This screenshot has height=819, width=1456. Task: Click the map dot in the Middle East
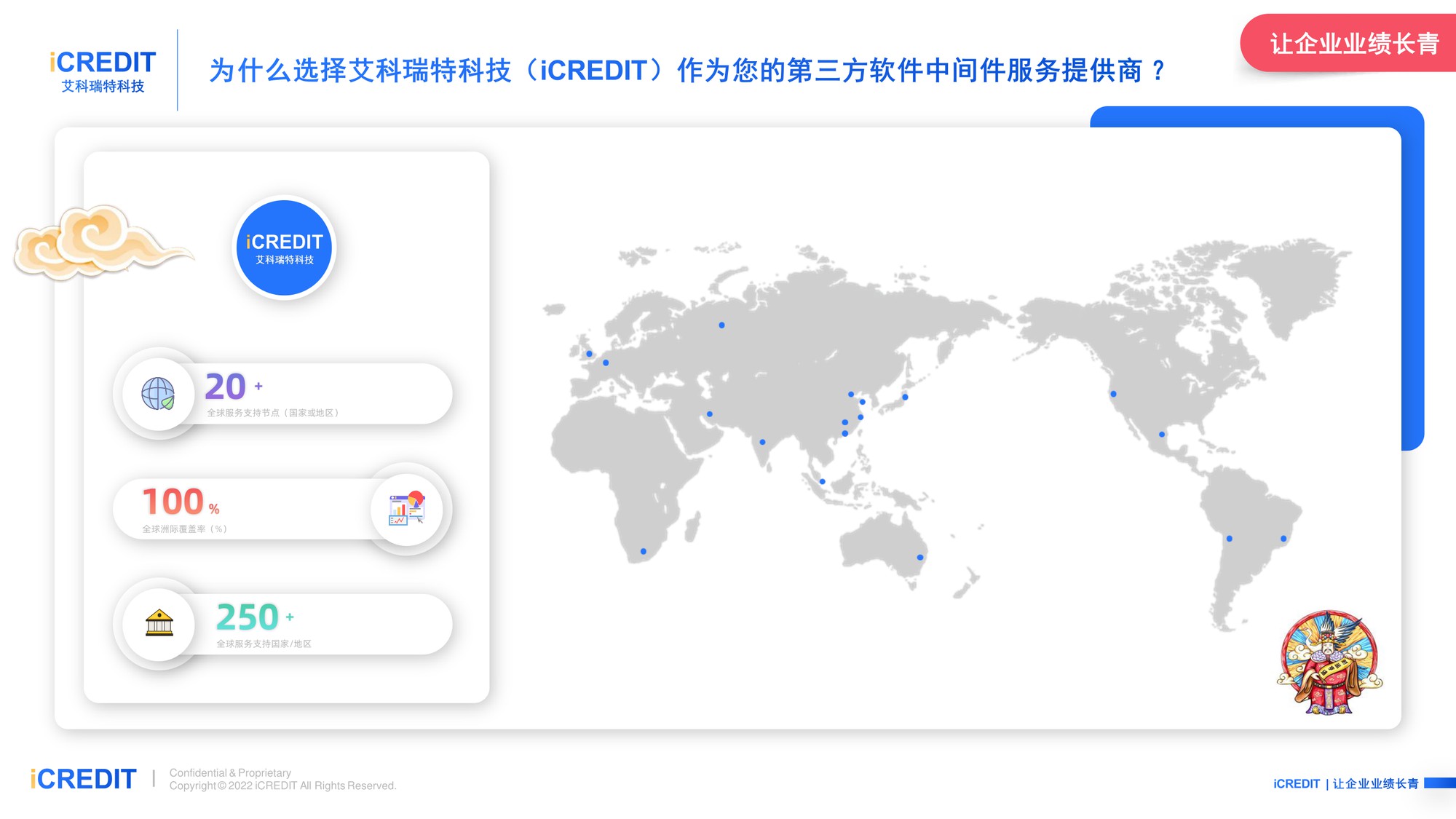[x=709, y=414]
